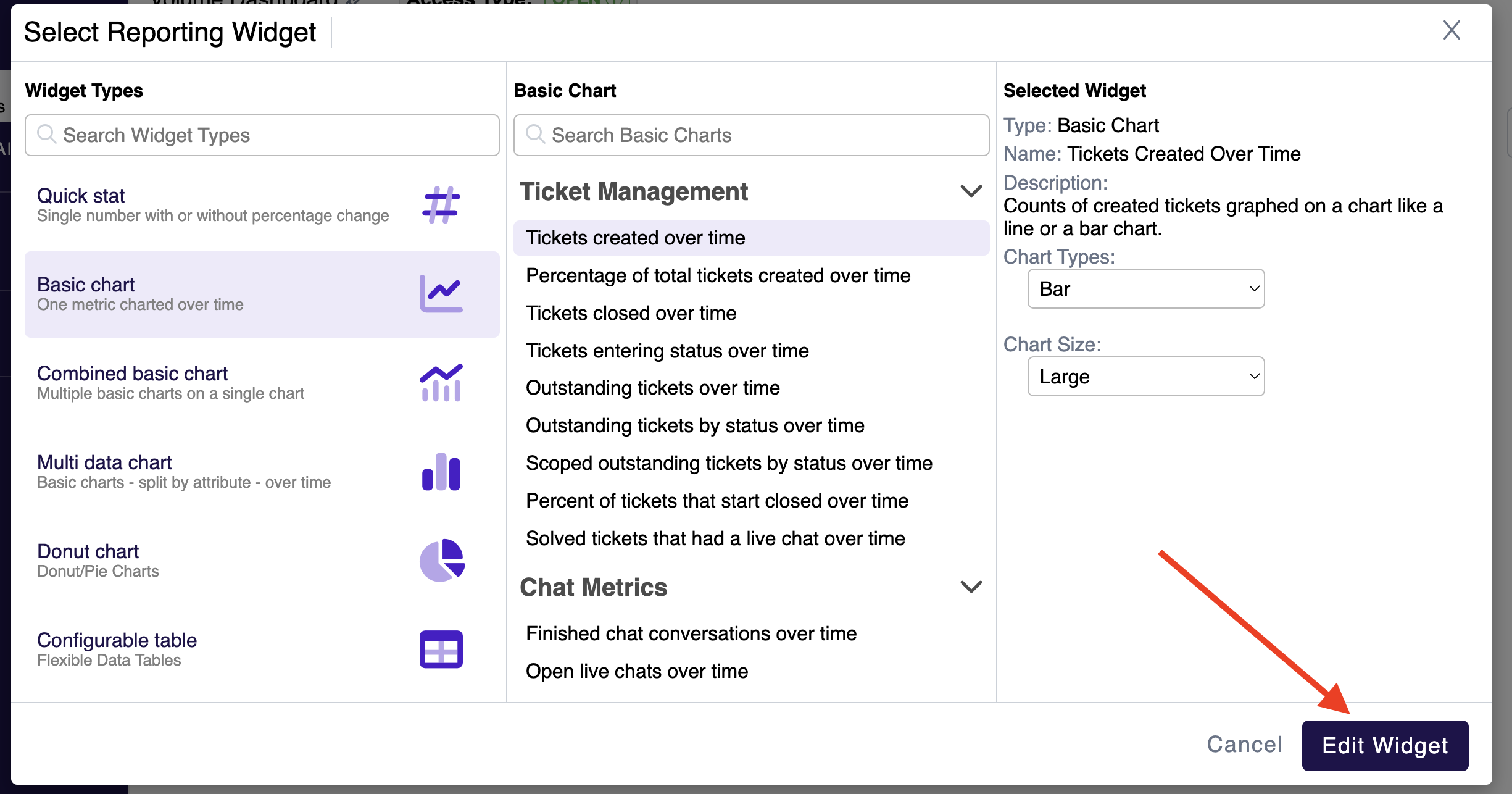
Task: Choose Scoped outstanding tickets by status over time
Action: [x=751, y=464]
